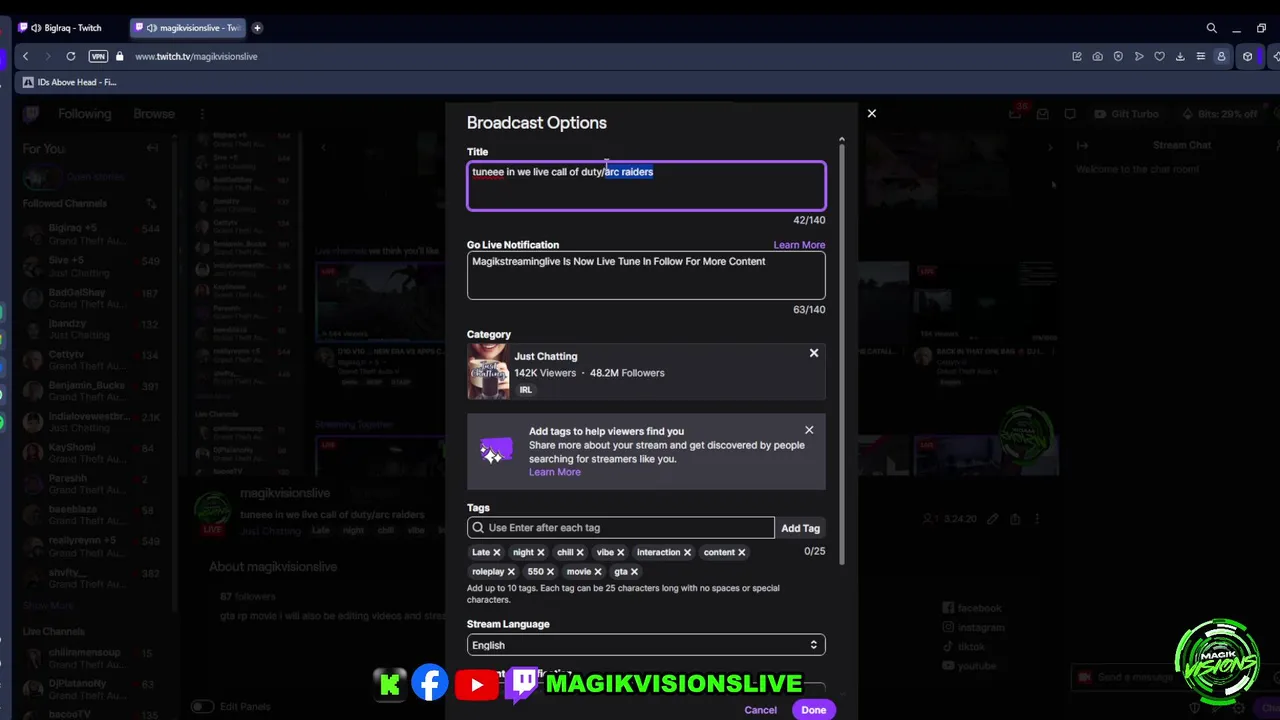
Task: Select the magikvisionslive Twitch tab
Action: click(x=189, y=28)
